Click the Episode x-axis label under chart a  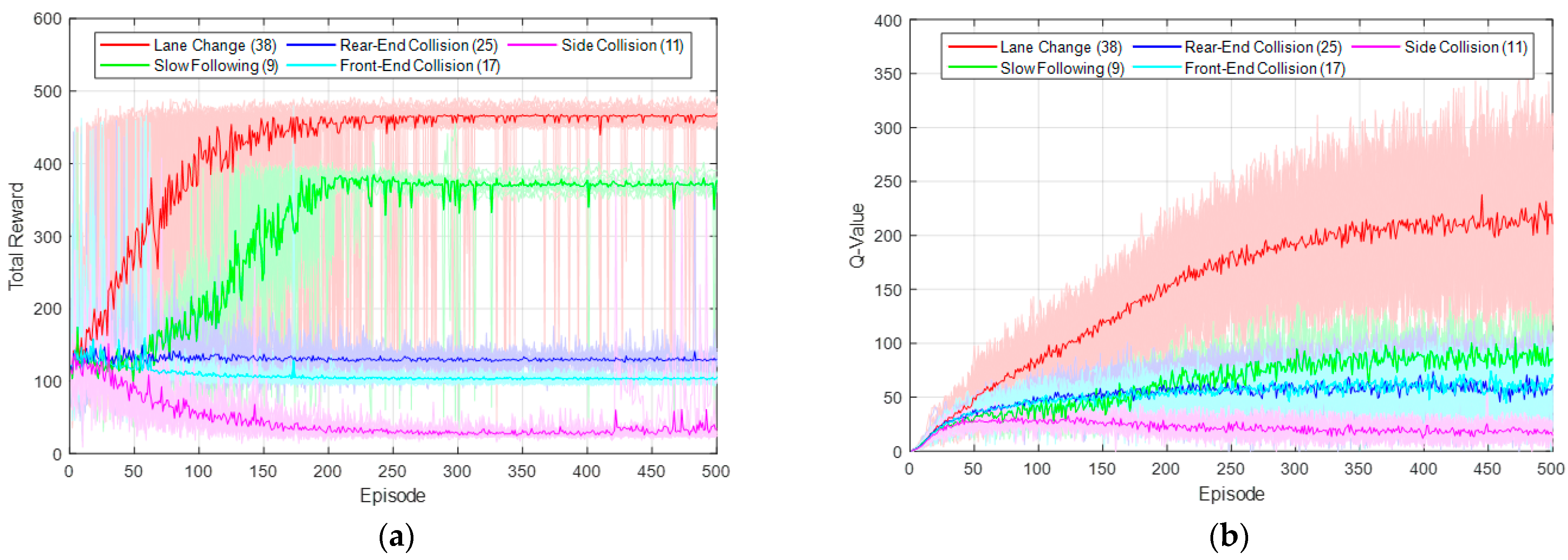pyautogui.click(x=392, y=496)
